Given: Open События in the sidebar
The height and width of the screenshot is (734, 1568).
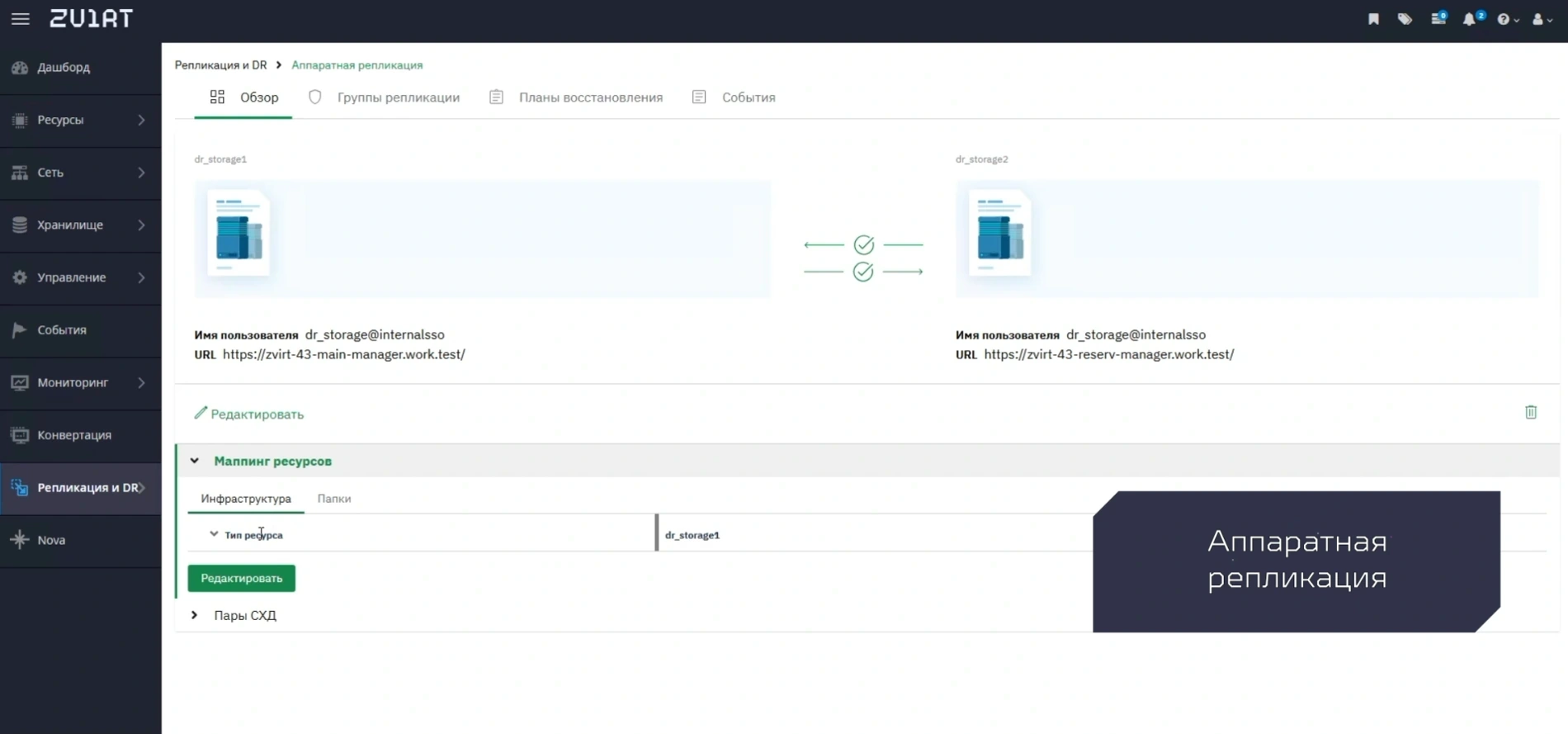Looking at the screenshot, I should click(x=81, y=330).
